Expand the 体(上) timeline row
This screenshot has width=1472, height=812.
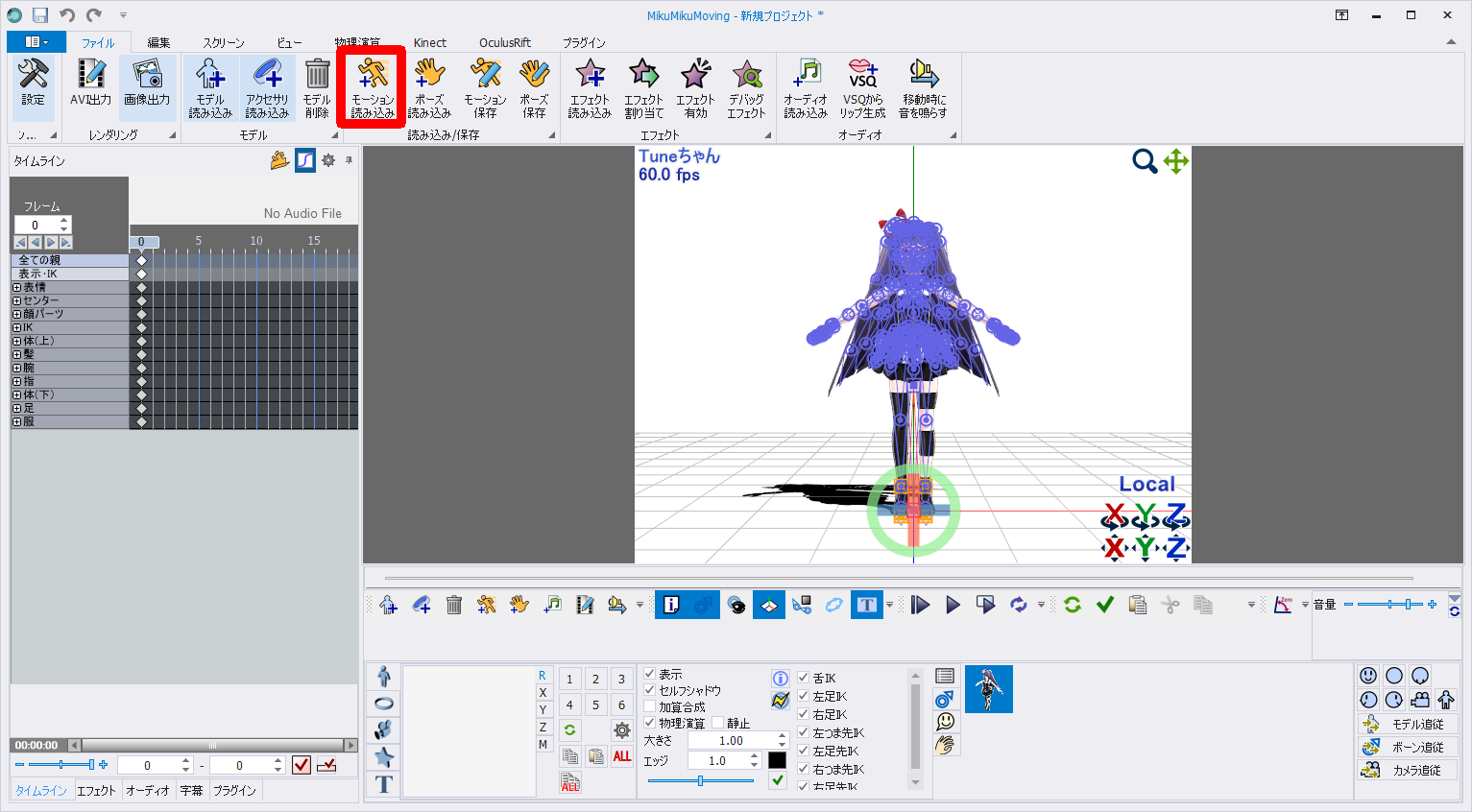click(x=16, y=341)
